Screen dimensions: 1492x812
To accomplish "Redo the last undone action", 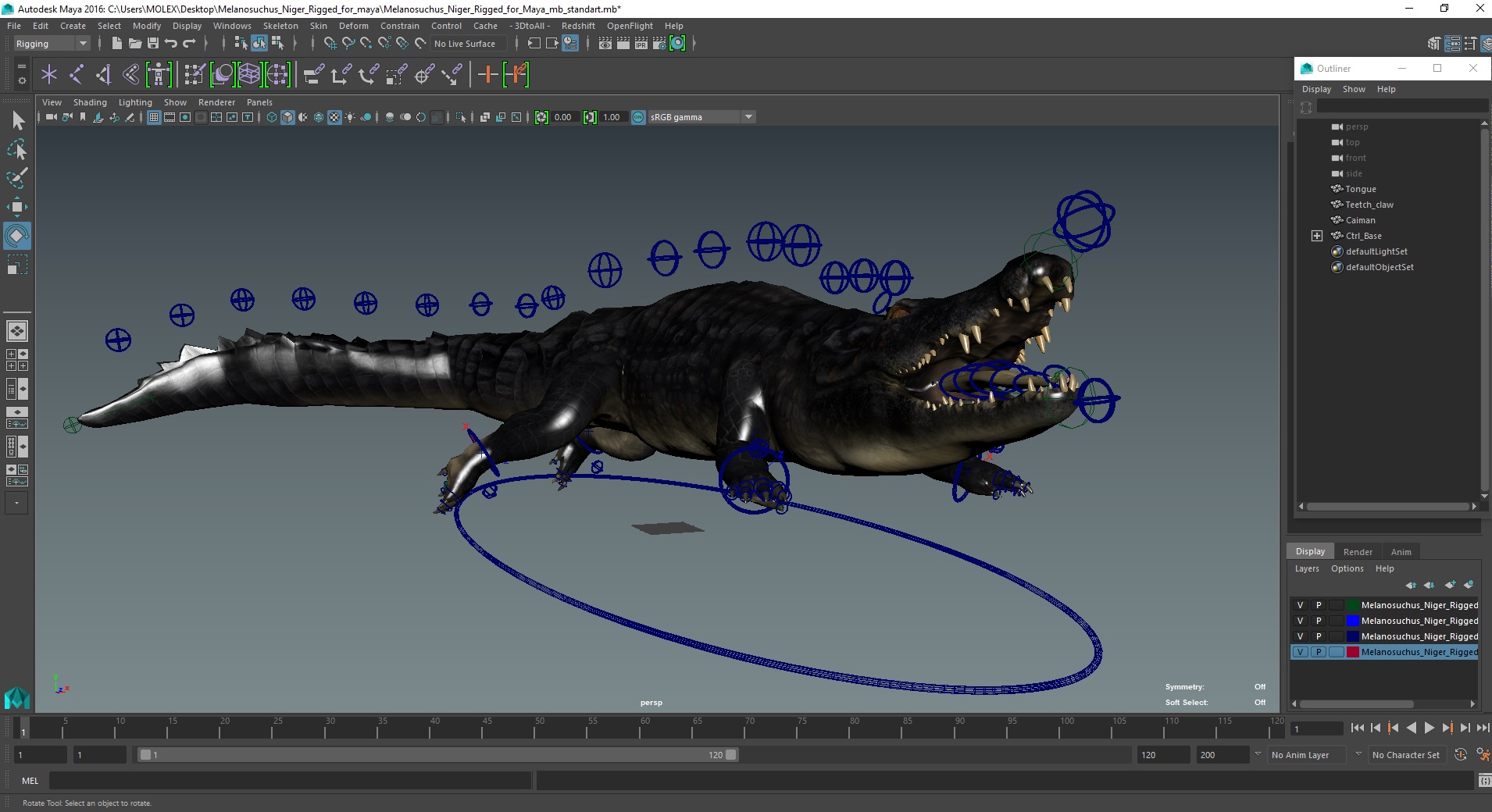I will (x=189, y=43).
